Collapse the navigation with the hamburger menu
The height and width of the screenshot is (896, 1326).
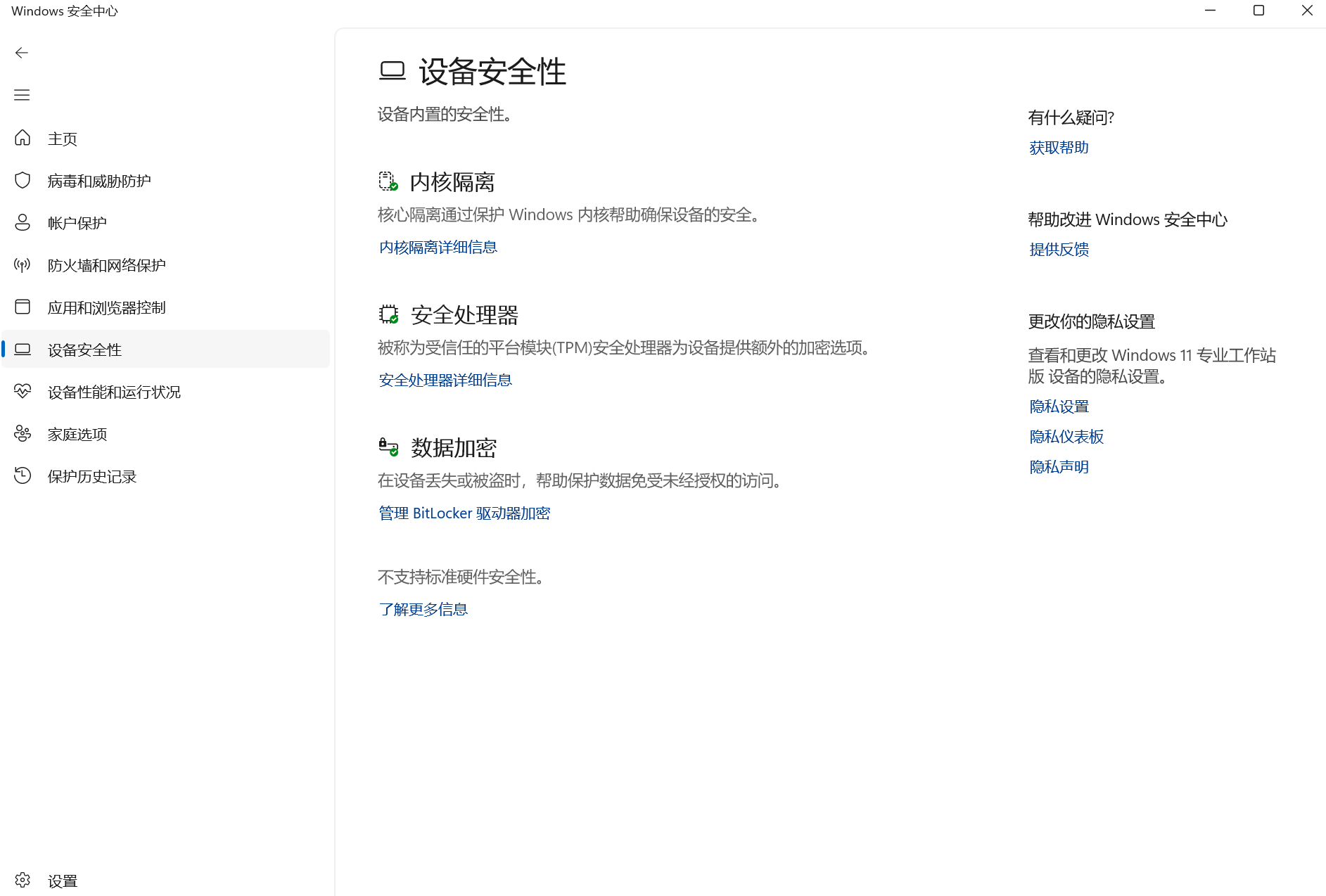22,94
